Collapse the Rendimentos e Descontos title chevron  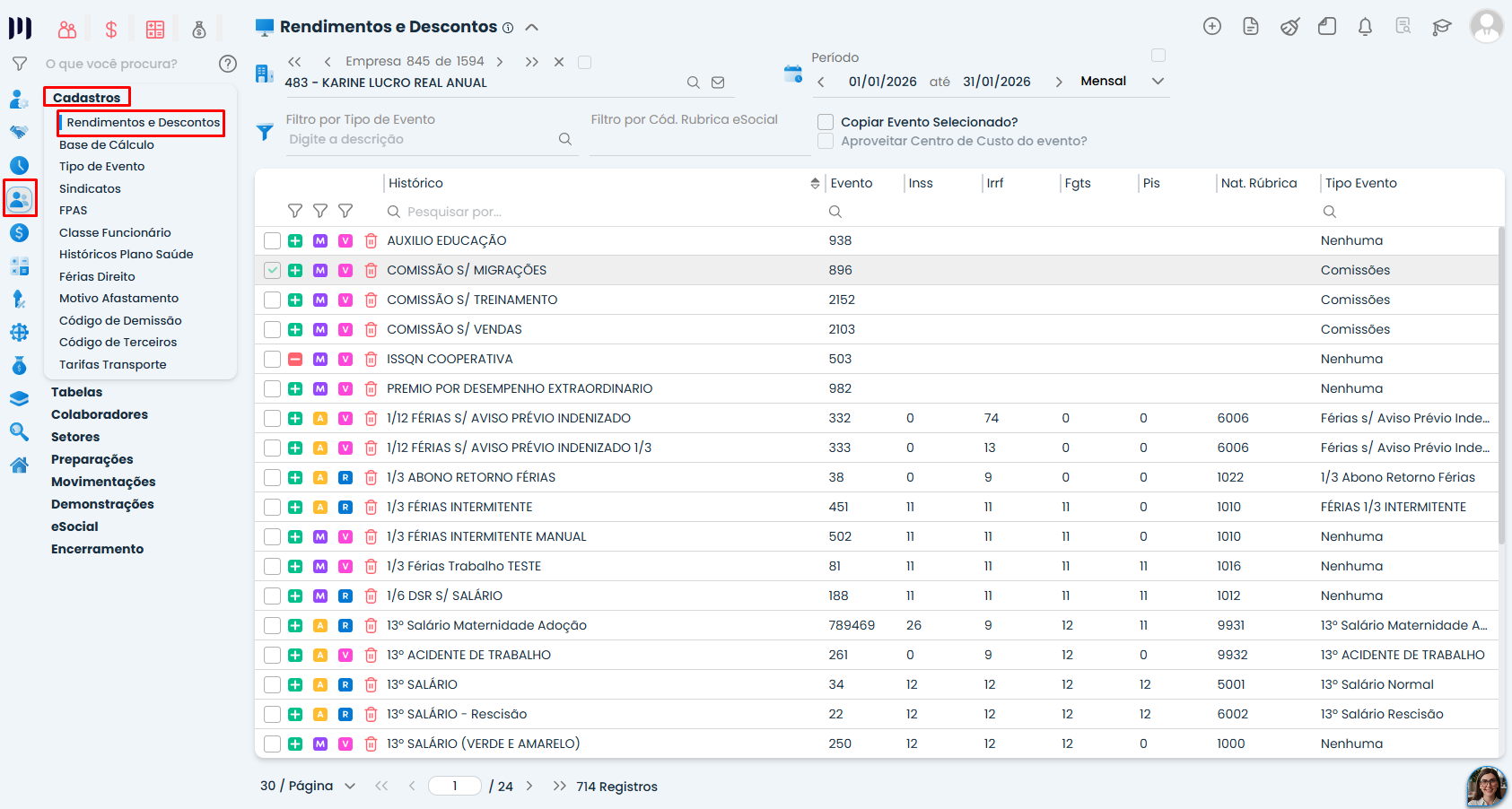pos(532,28)
